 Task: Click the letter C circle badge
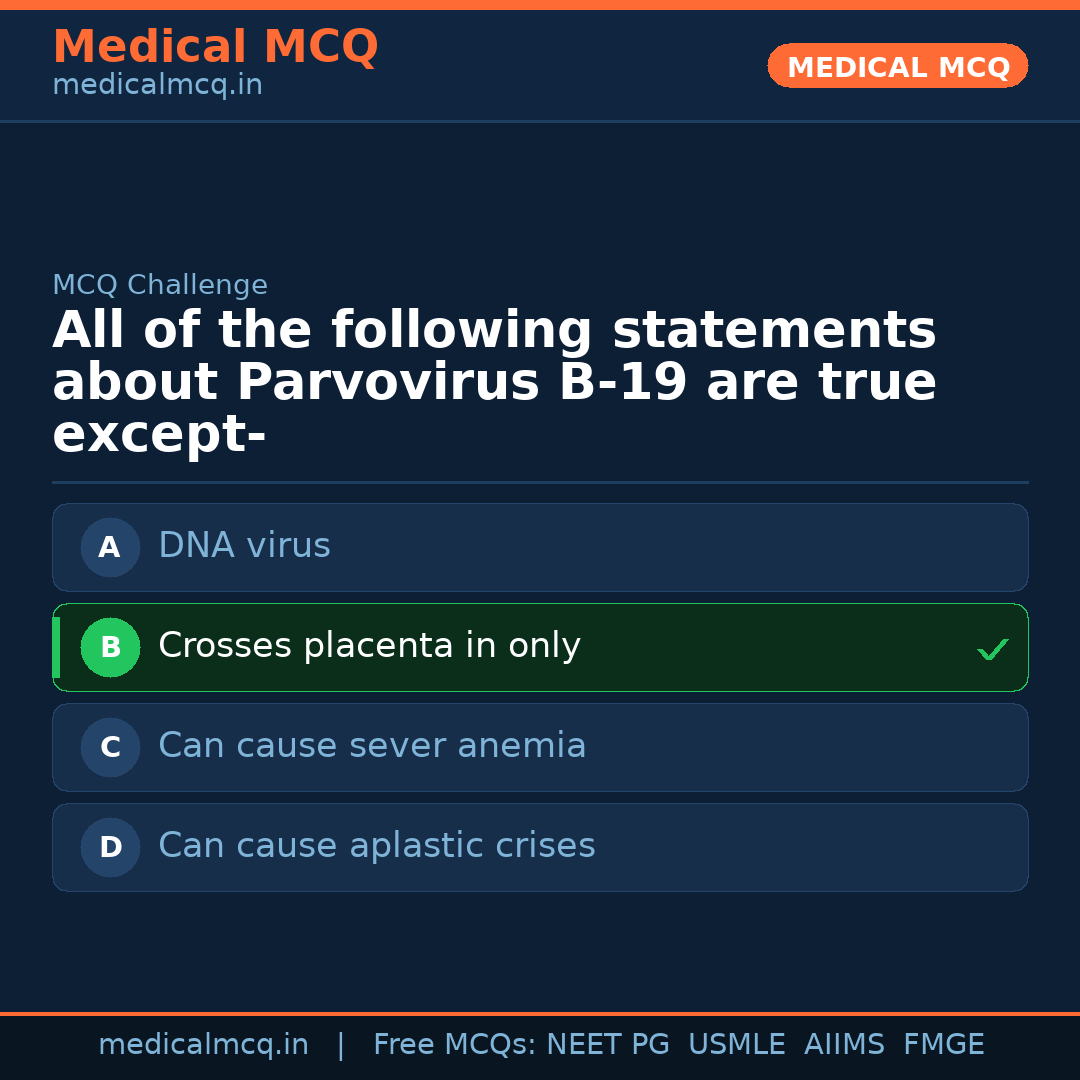click(x=110, y=747)
